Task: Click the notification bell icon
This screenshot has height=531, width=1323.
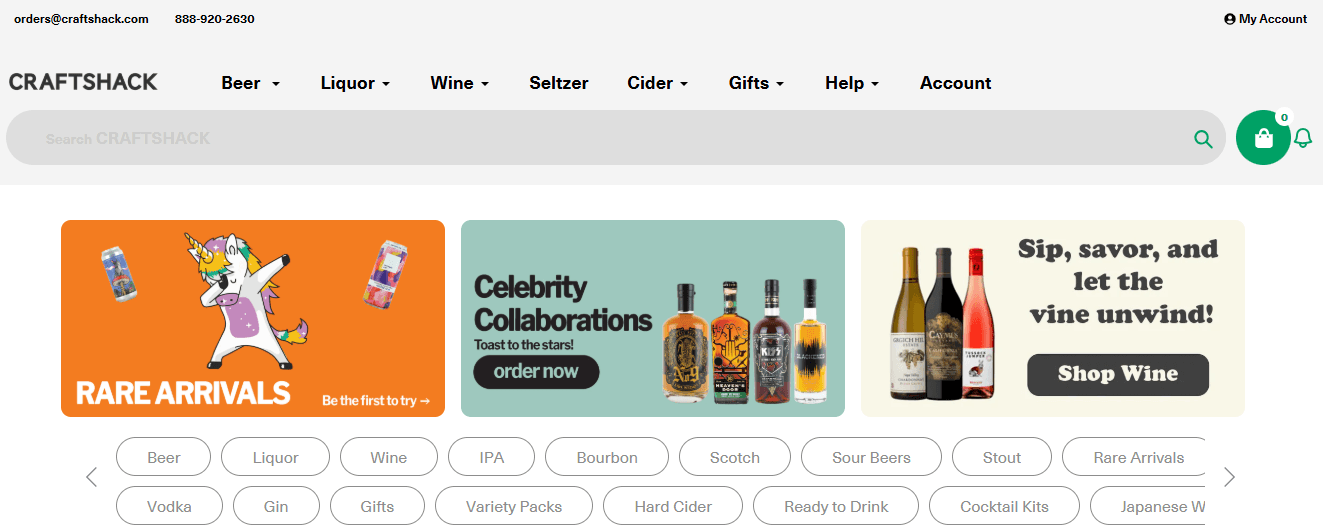Action: [x=1303, y=138]
